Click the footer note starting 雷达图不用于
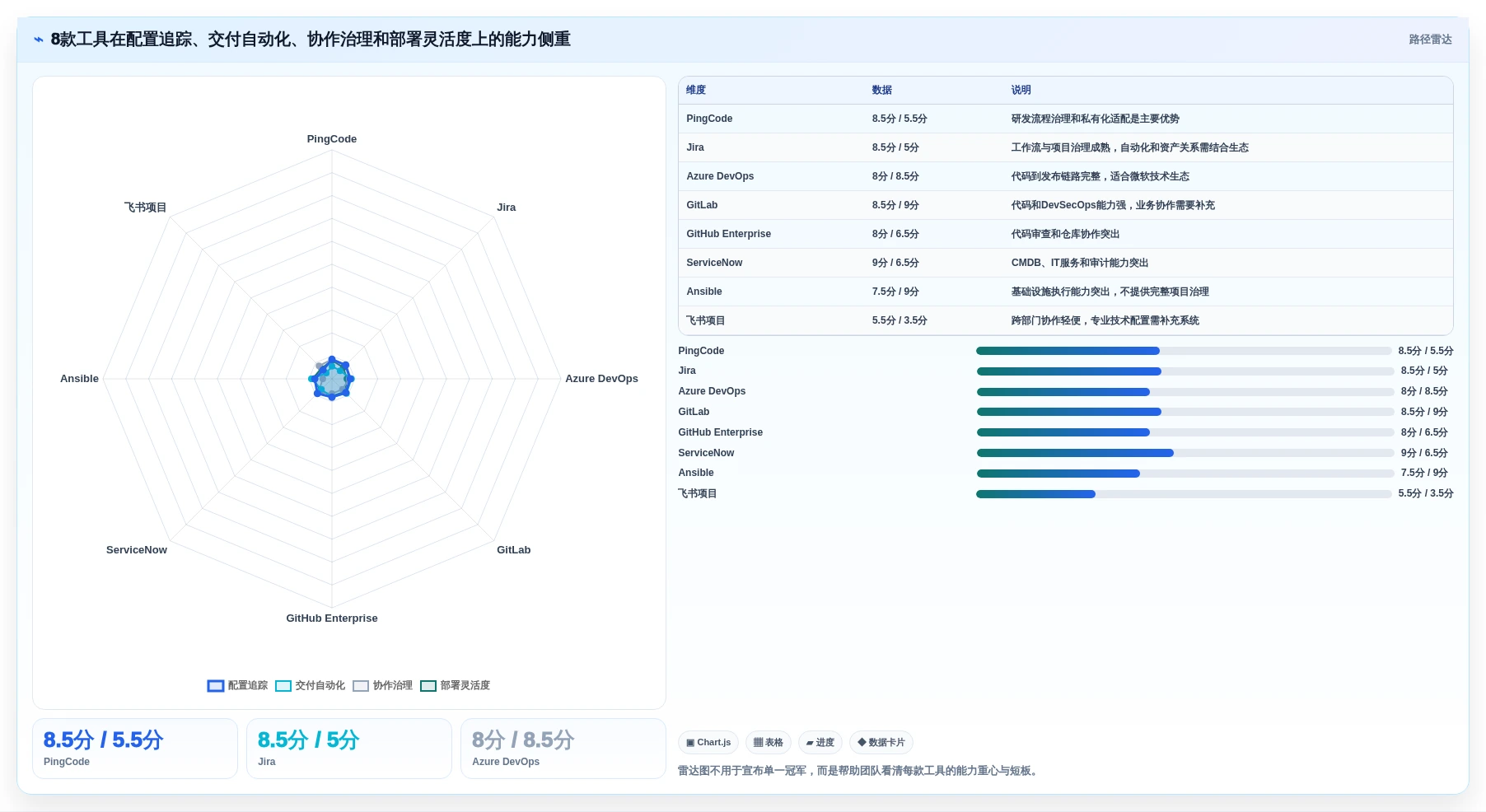 pyautogui.click(x=859, y=771)
